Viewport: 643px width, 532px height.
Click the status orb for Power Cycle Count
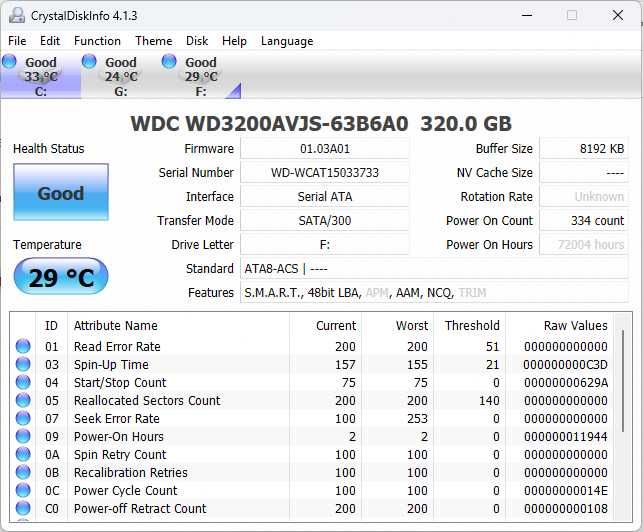pos(23,491)
